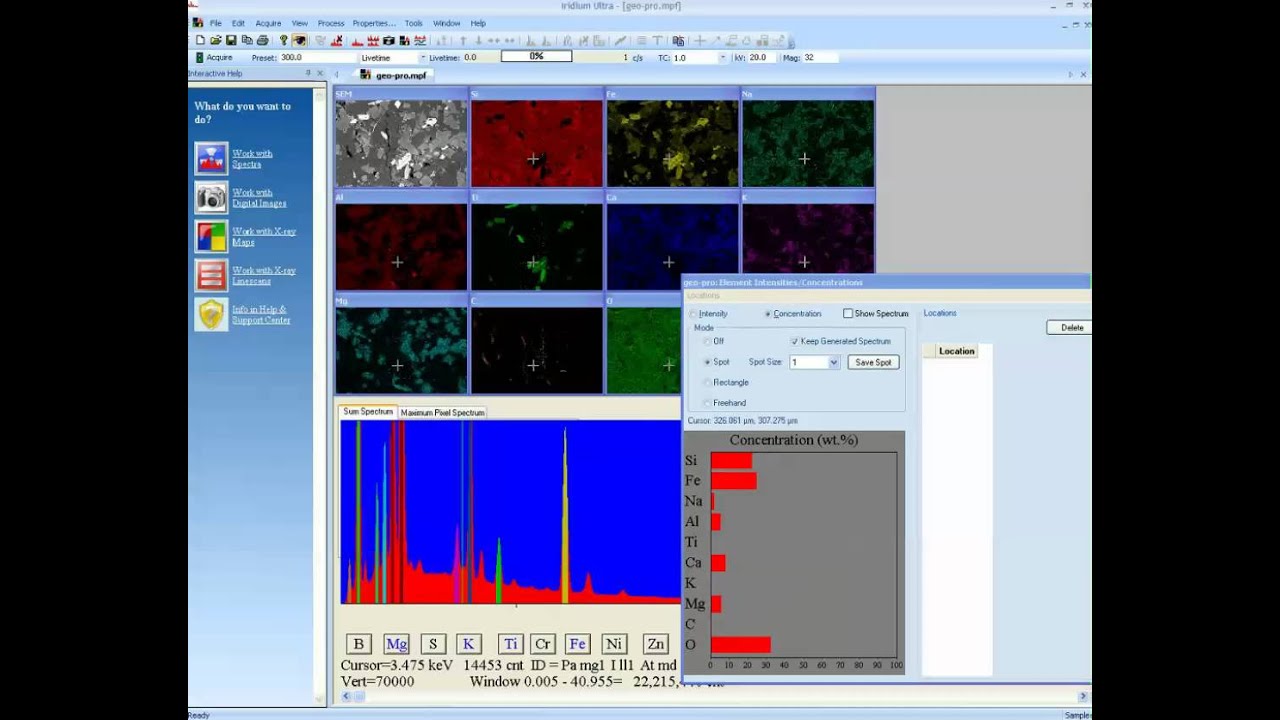
Task: Click the Ti element button
Action: click(511, 644)
